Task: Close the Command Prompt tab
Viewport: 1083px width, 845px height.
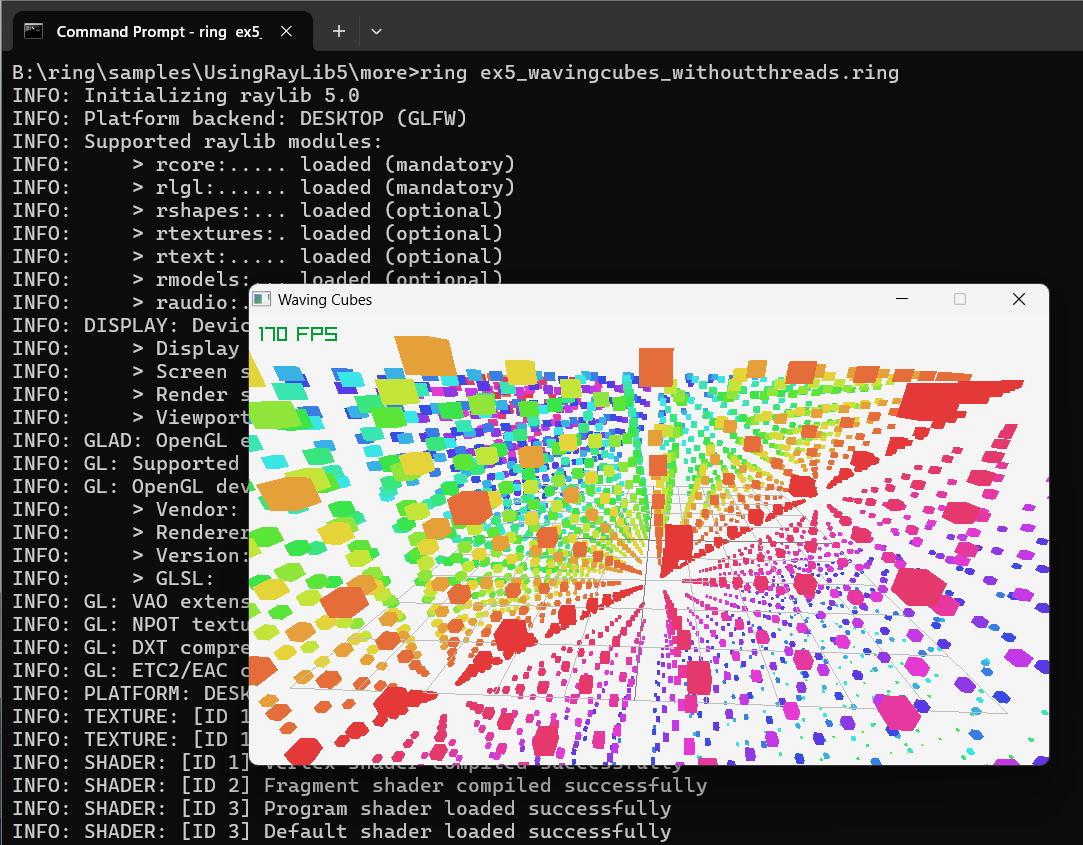Action: coord(286,31)
